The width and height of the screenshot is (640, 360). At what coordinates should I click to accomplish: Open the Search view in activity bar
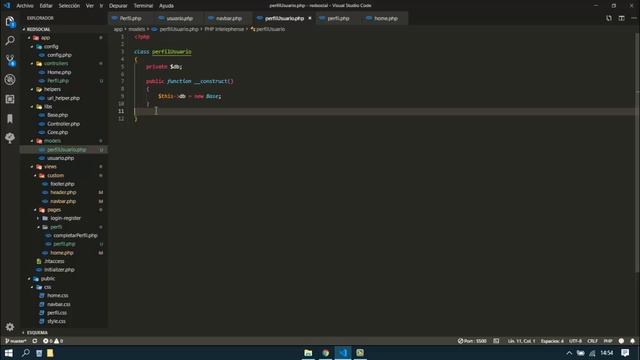pos(10,40)
